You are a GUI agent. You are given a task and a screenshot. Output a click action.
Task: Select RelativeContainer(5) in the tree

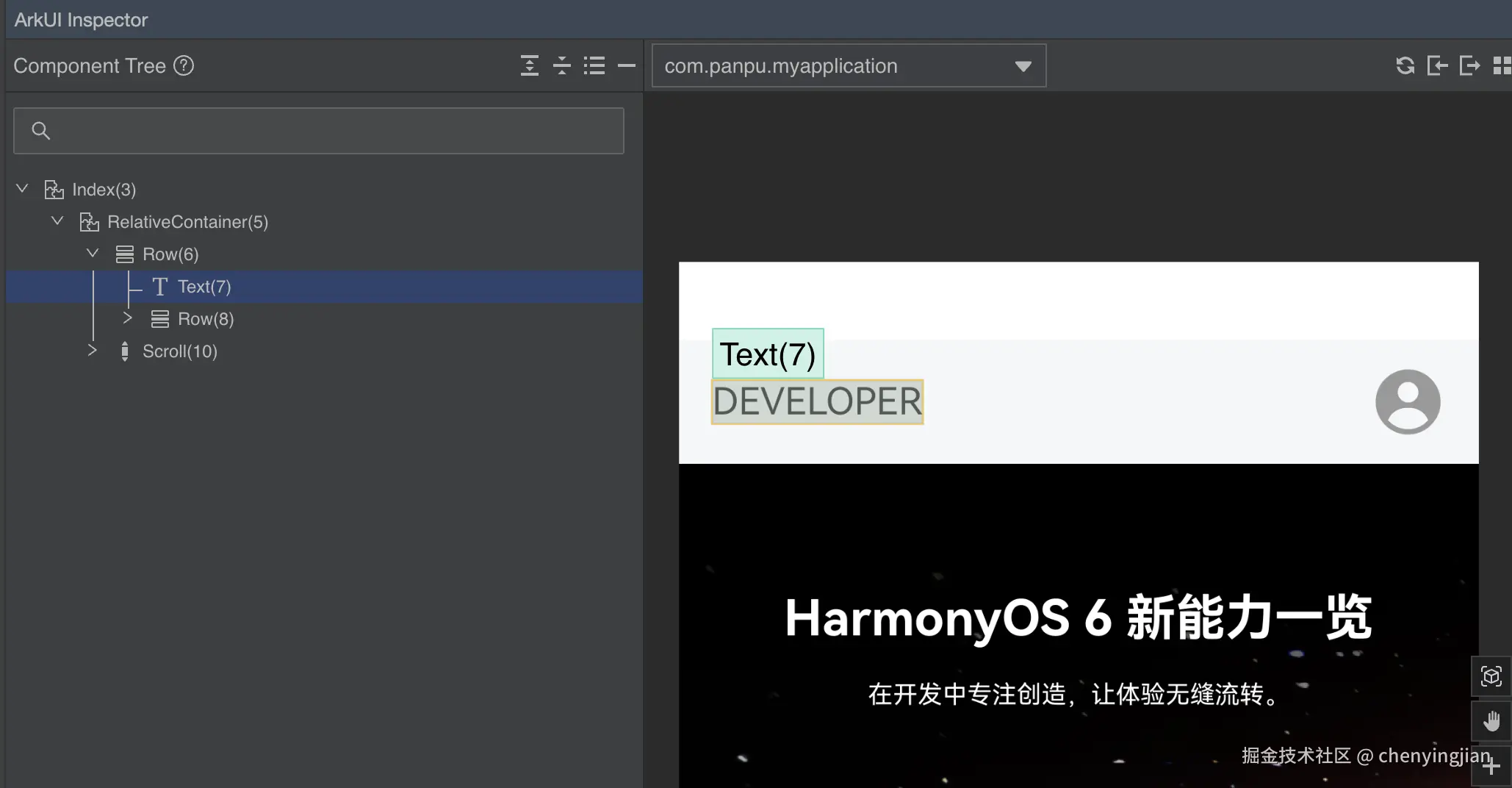(x=324, y=222)
